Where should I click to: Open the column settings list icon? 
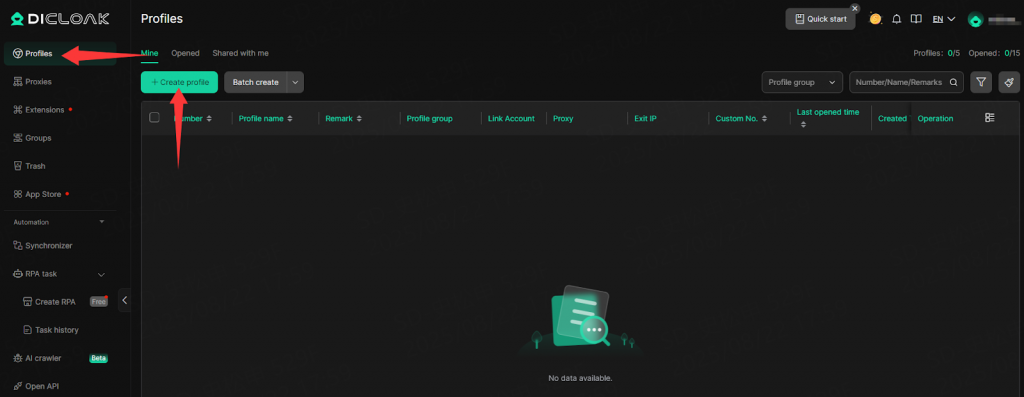[x=990, y=118]
